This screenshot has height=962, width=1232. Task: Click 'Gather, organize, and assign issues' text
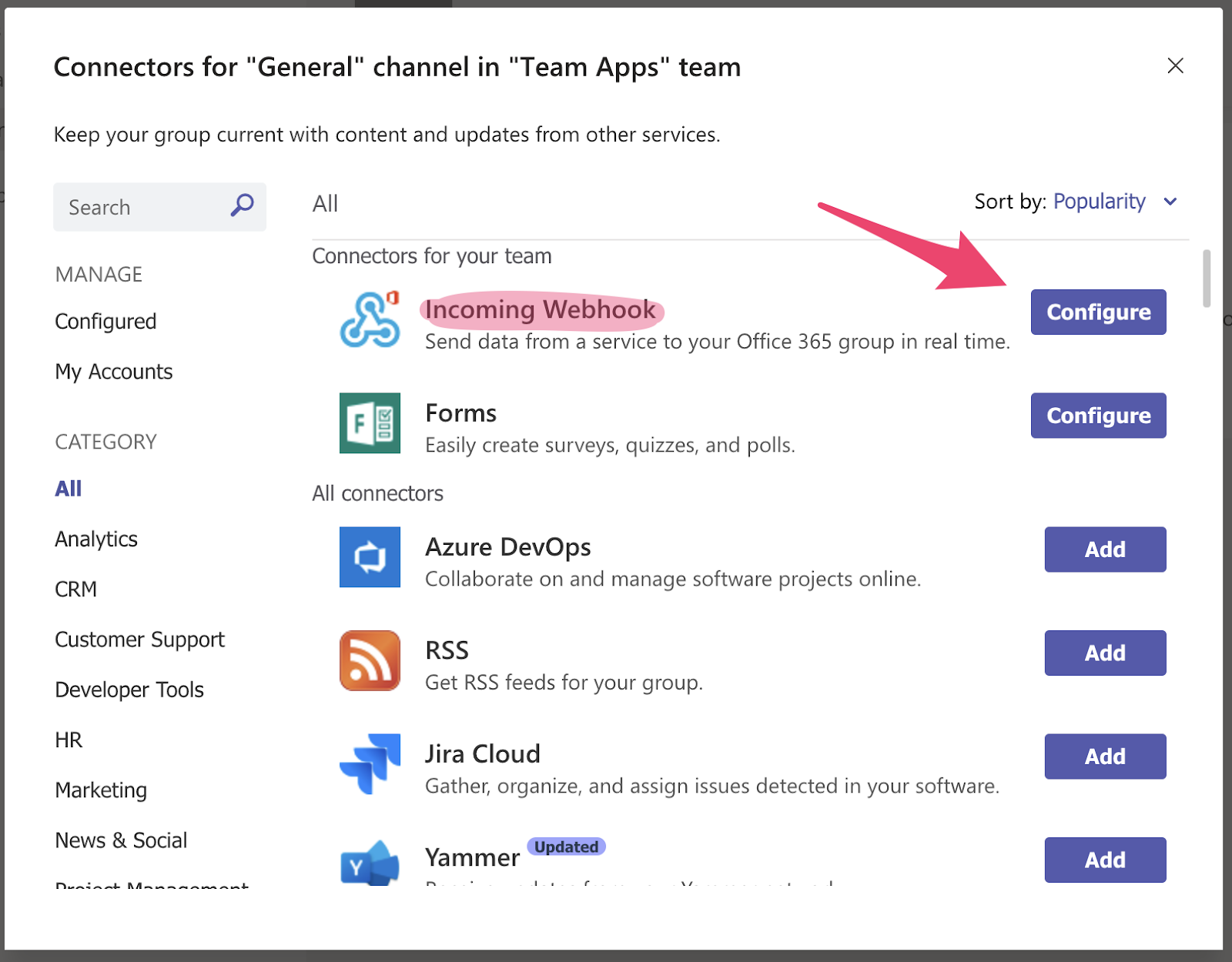point(712,786)
